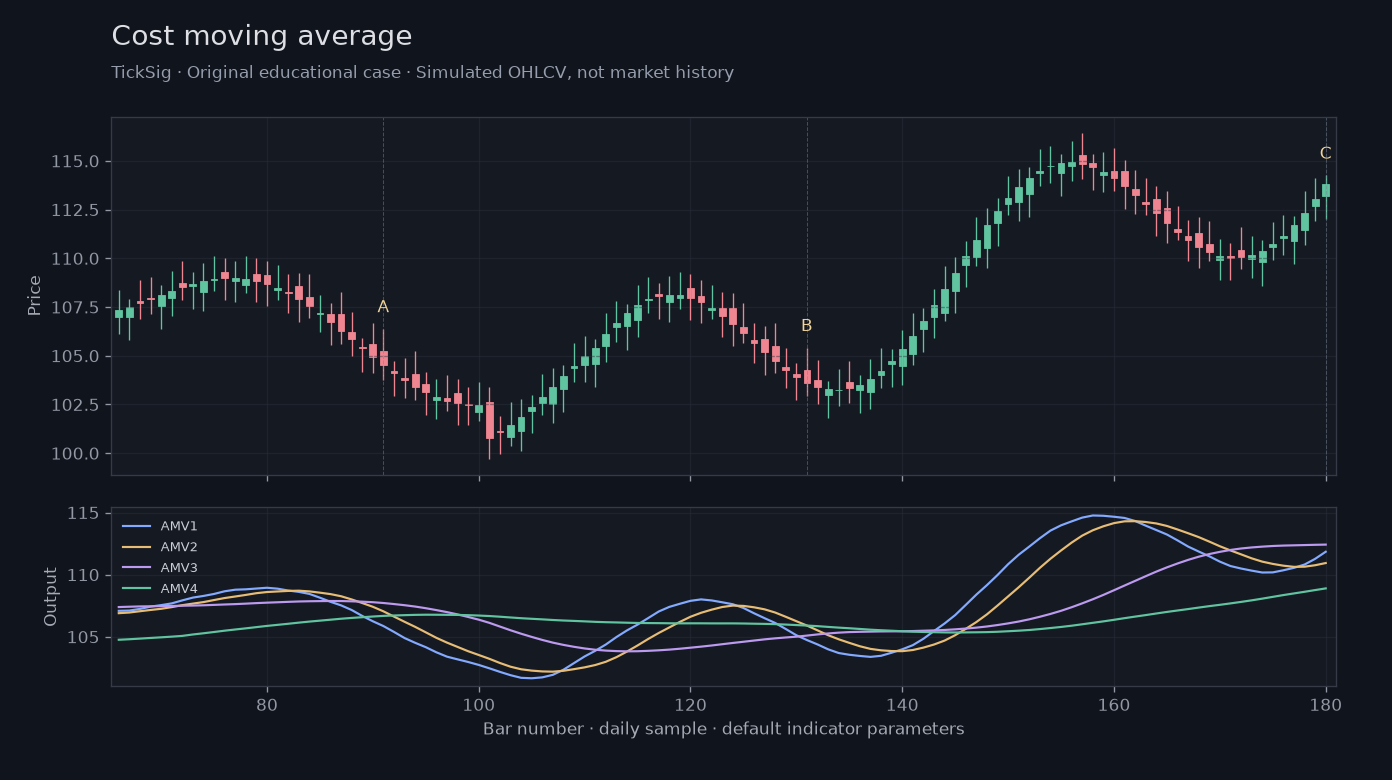The height and width of the screenshot is (780, 1392).
Task: Click the "Price" y-axis label
Action: click(35, 296)
